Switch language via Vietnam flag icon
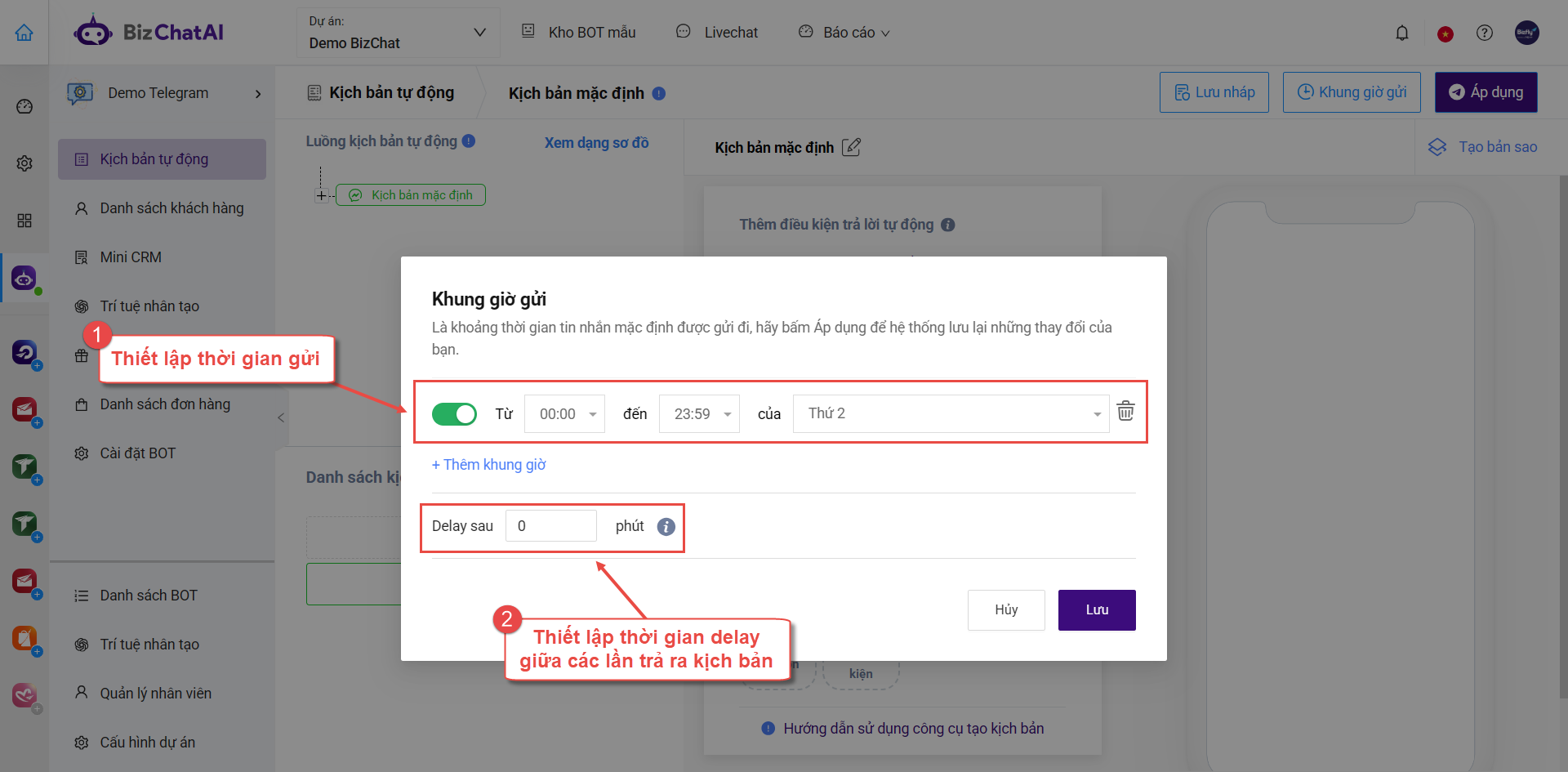 1445,33
